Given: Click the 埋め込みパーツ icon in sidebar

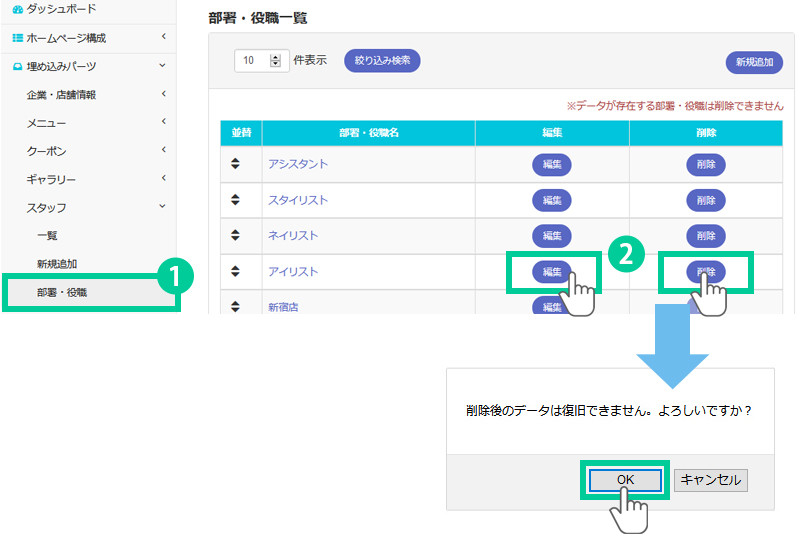Looking at the screenshot, I should tap(17, 67).
